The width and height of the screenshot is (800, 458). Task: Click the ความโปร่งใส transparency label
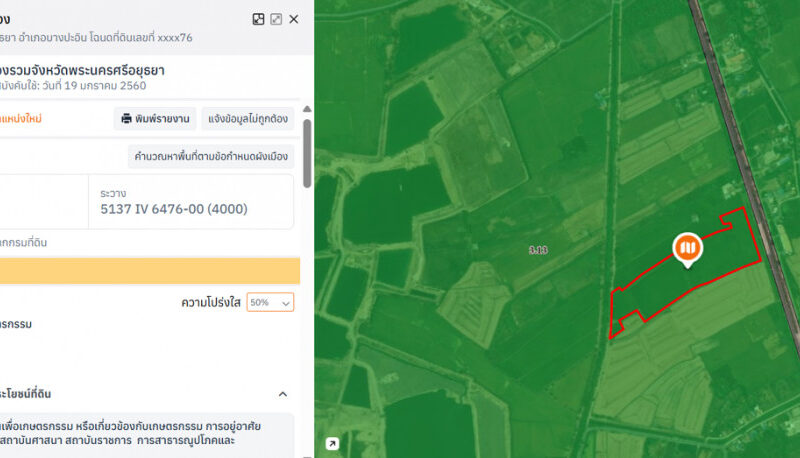(x=211, y=302)
